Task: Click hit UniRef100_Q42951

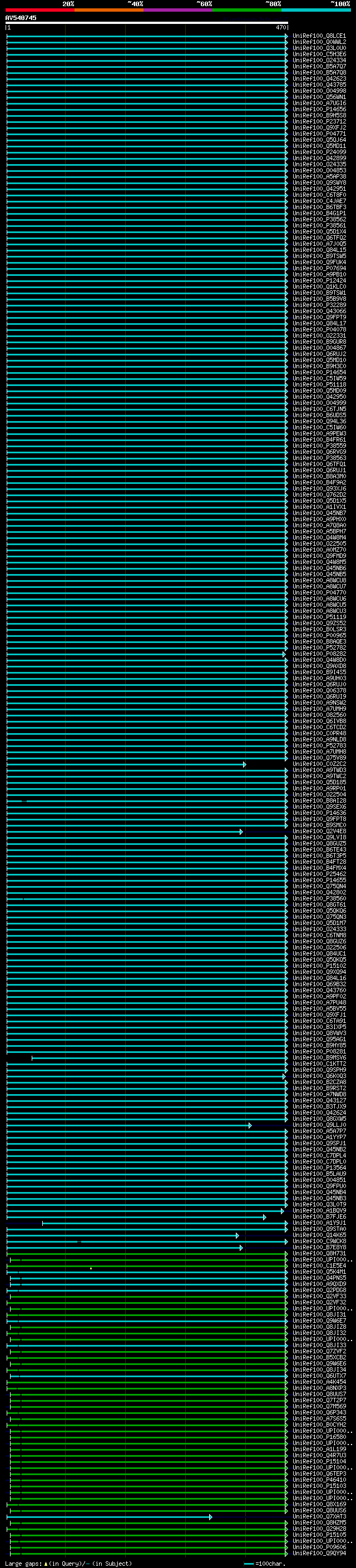Action: tap(319, 189)
